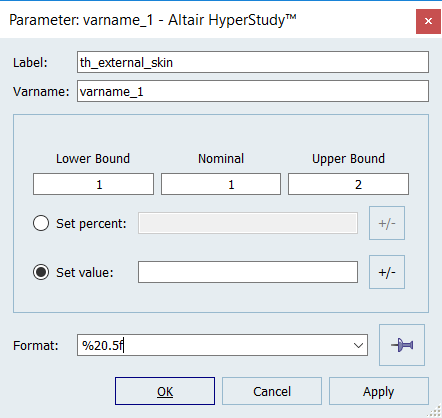Click the Upper Bound value field
Image resolution: width=442 pixels, height=418 pixels.
pos(348,184)
